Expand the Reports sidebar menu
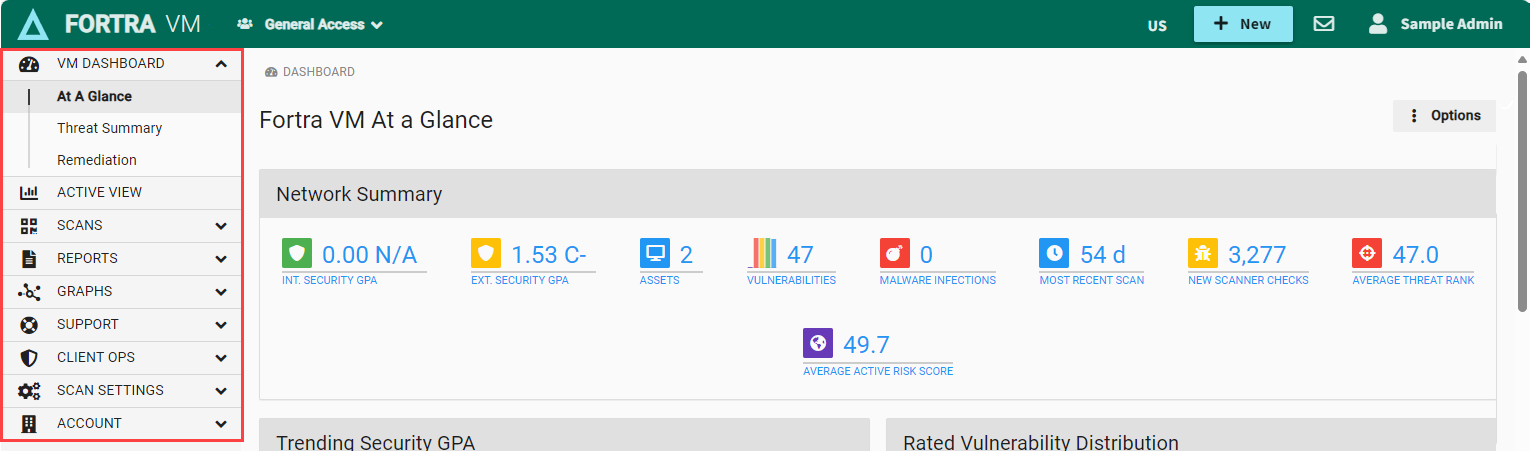Image resolution: width=1530 pixels, height=451 pixels. coord(221,259)
